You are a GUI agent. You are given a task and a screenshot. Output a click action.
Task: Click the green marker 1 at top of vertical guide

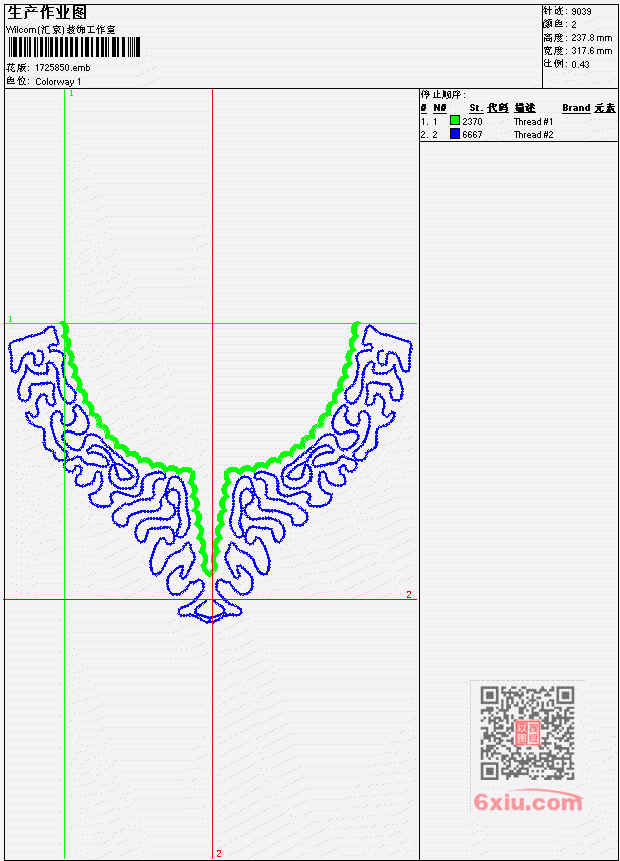click(x=71, y=93)
